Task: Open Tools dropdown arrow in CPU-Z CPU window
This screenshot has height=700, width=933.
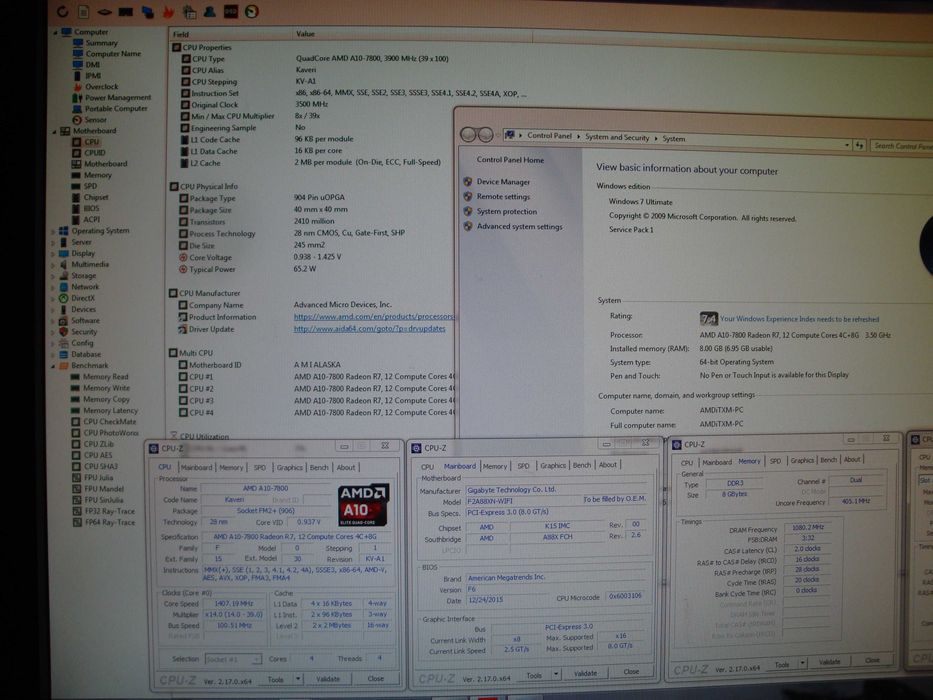Action: pyautogui.click(x=298, y=679)
